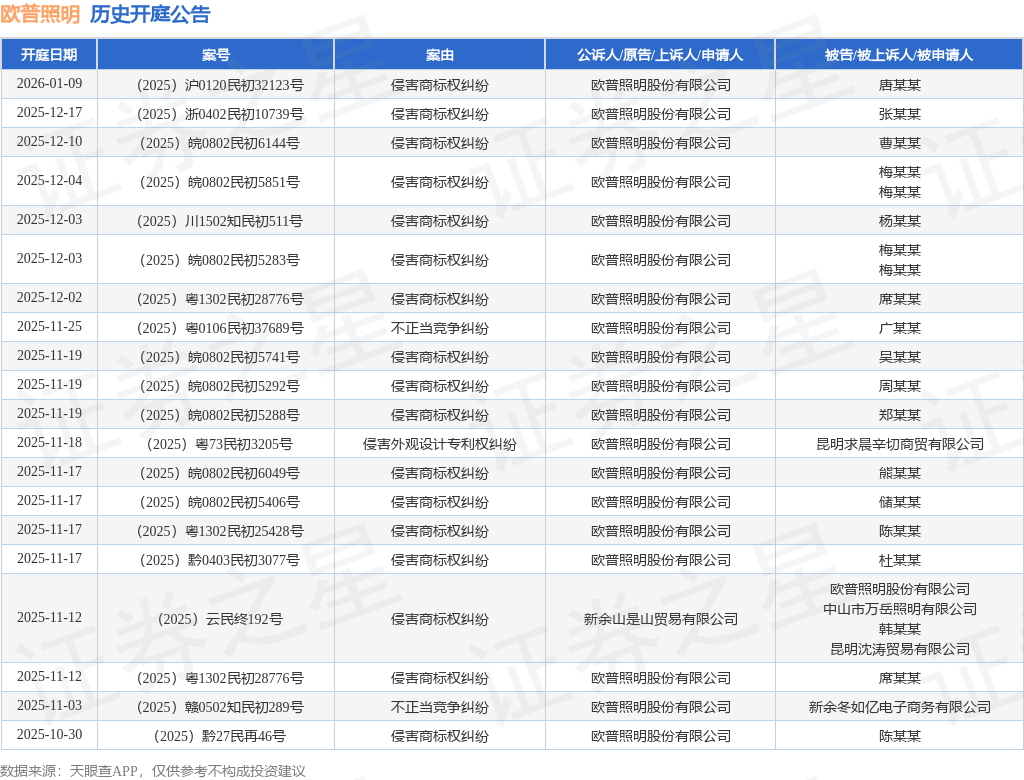Click defendant 吴某某
The image size is (1024, 780).
899,357
